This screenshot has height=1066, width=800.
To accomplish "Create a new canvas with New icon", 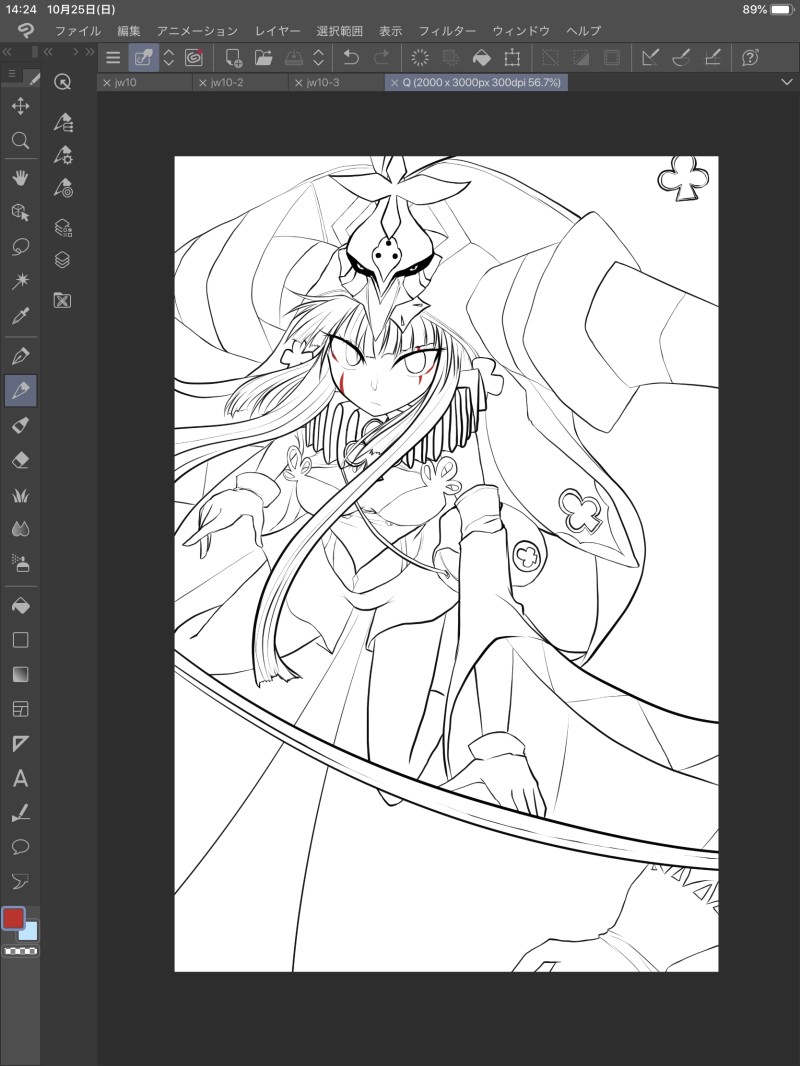I will coord(233,58).
